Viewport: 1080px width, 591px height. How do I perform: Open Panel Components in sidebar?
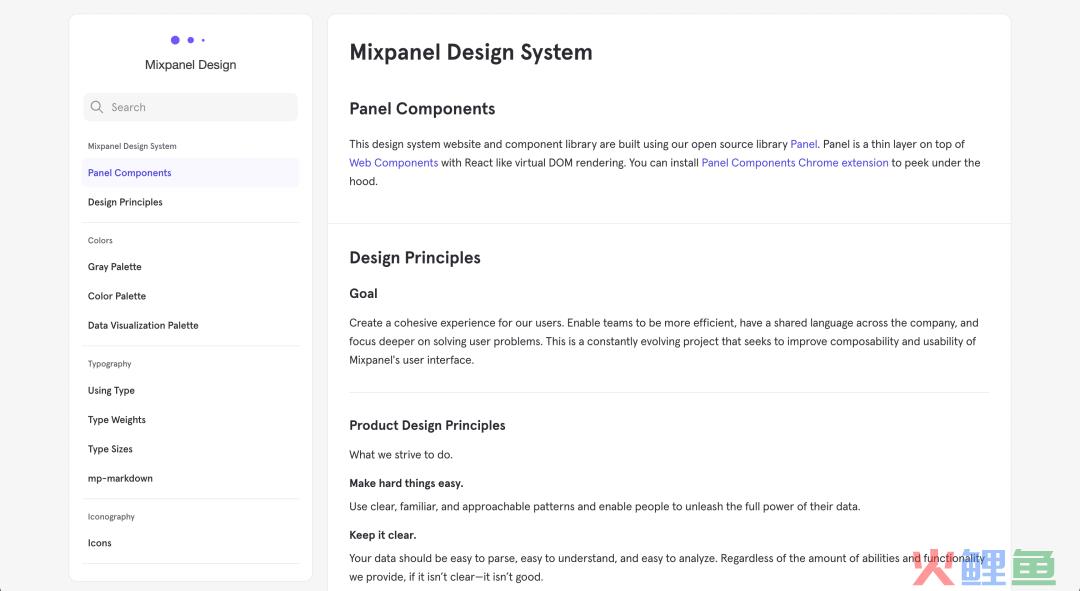pos(191,173)
